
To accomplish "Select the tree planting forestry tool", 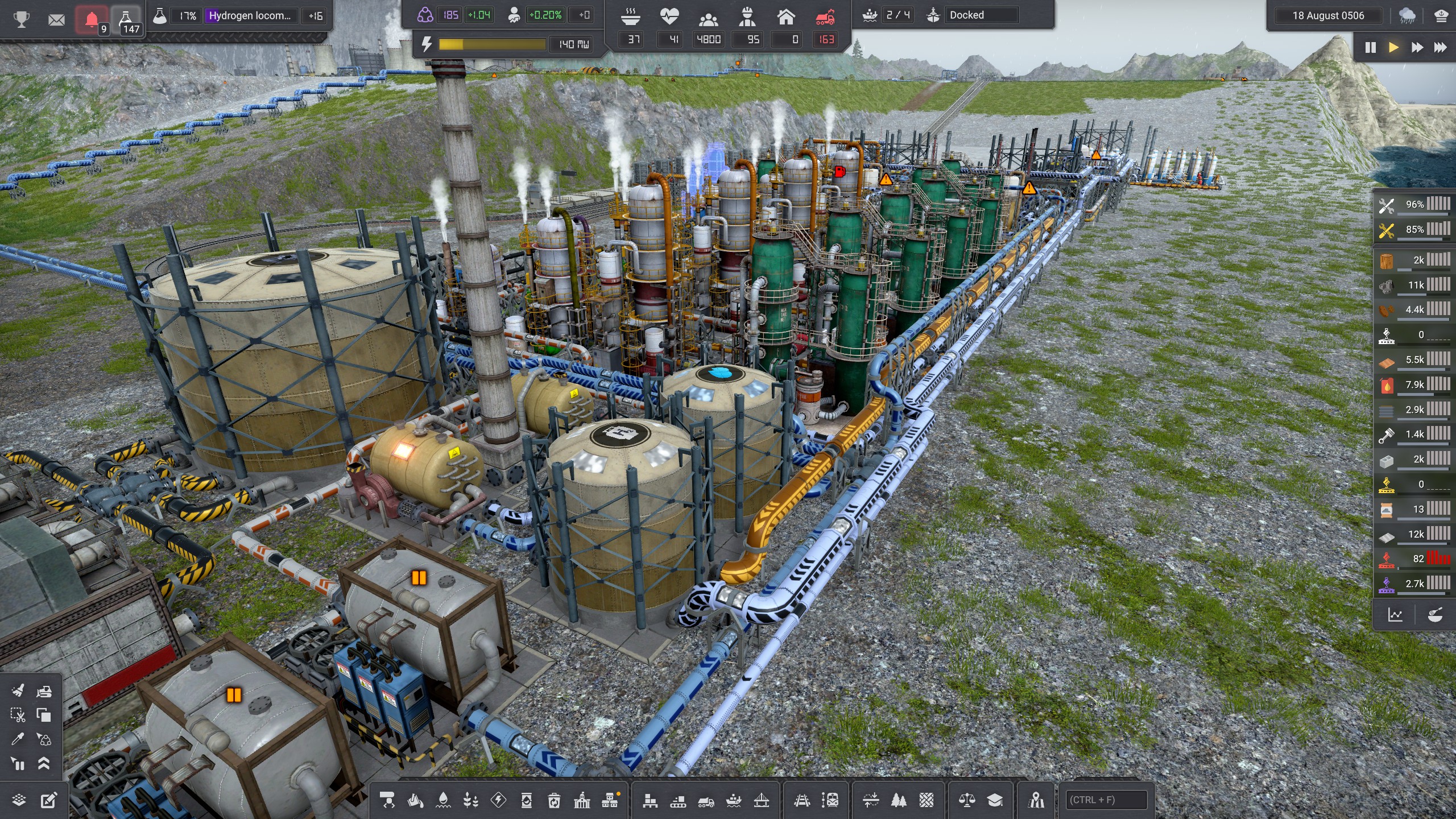I will [x=899, y=800].
